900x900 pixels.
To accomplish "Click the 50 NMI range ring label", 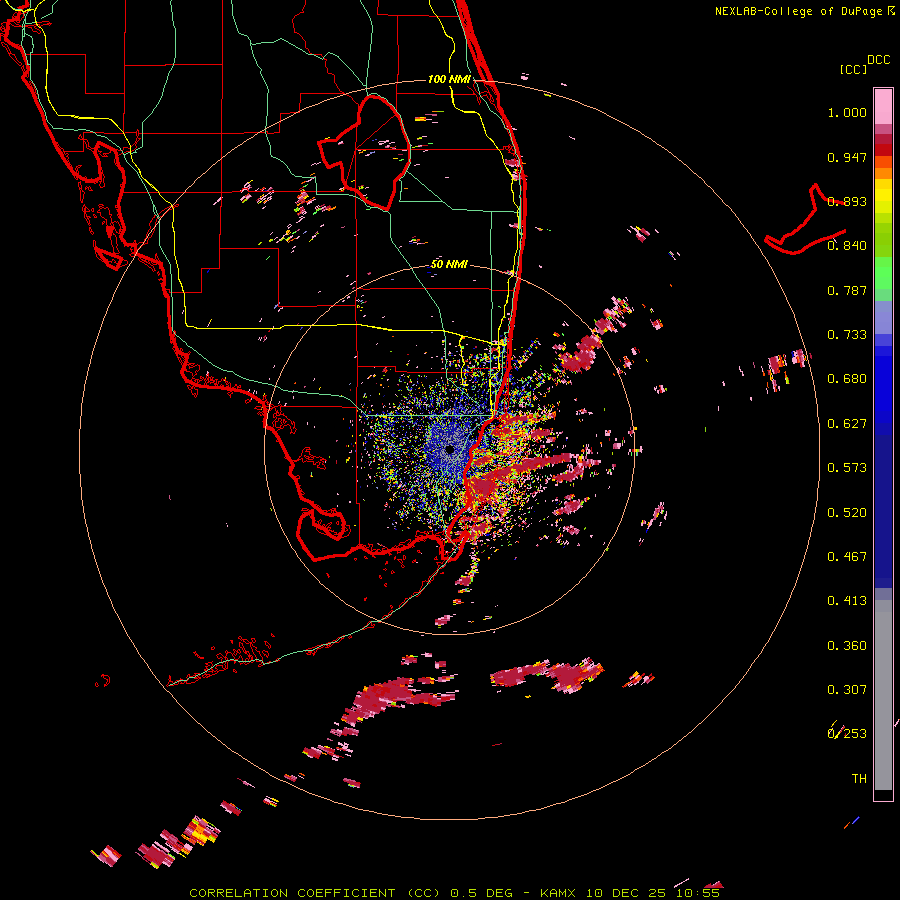I will pyautogui.click(x=449, y=264).
